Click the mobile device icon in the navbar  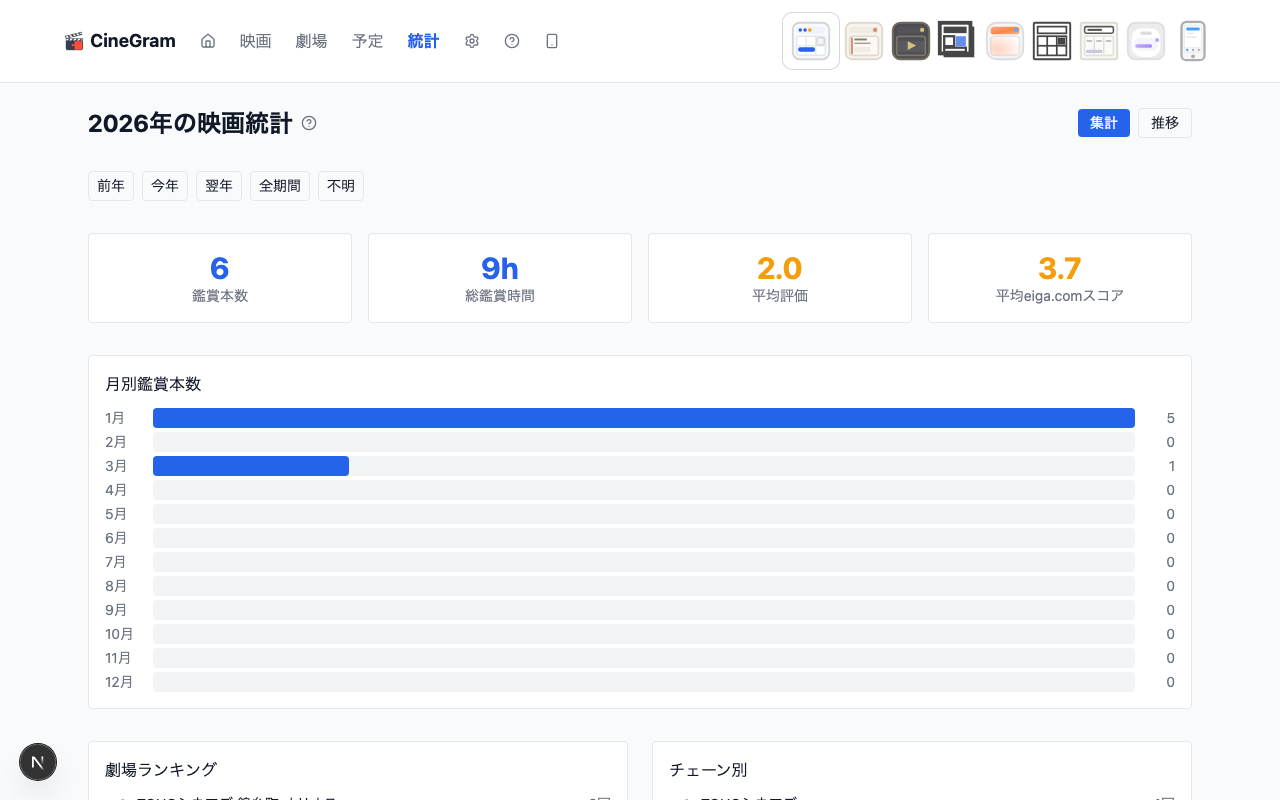click(551, 41)
